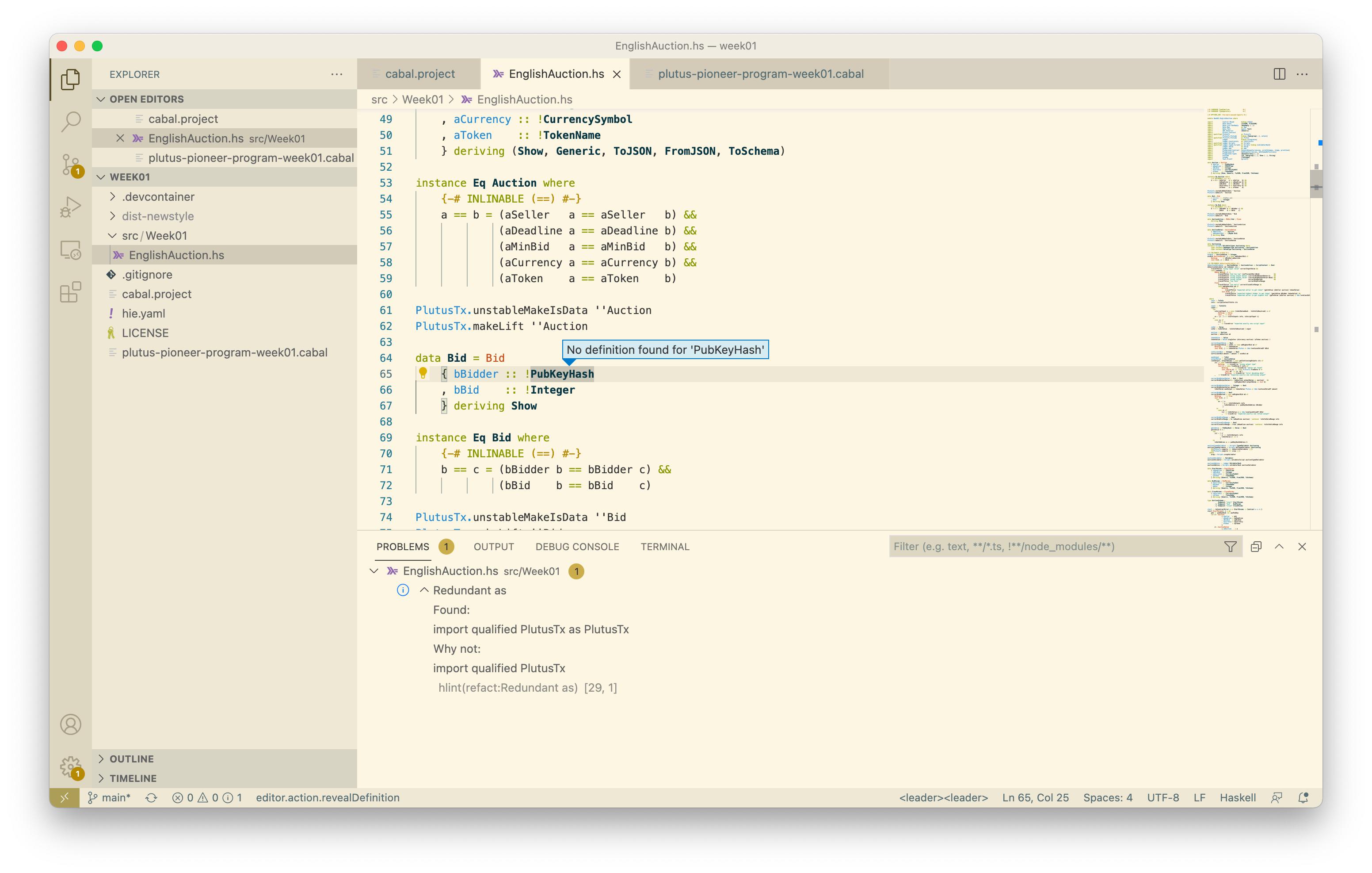
Task: Click the problems filter funnel icon
Action: tap(1230, 546)
